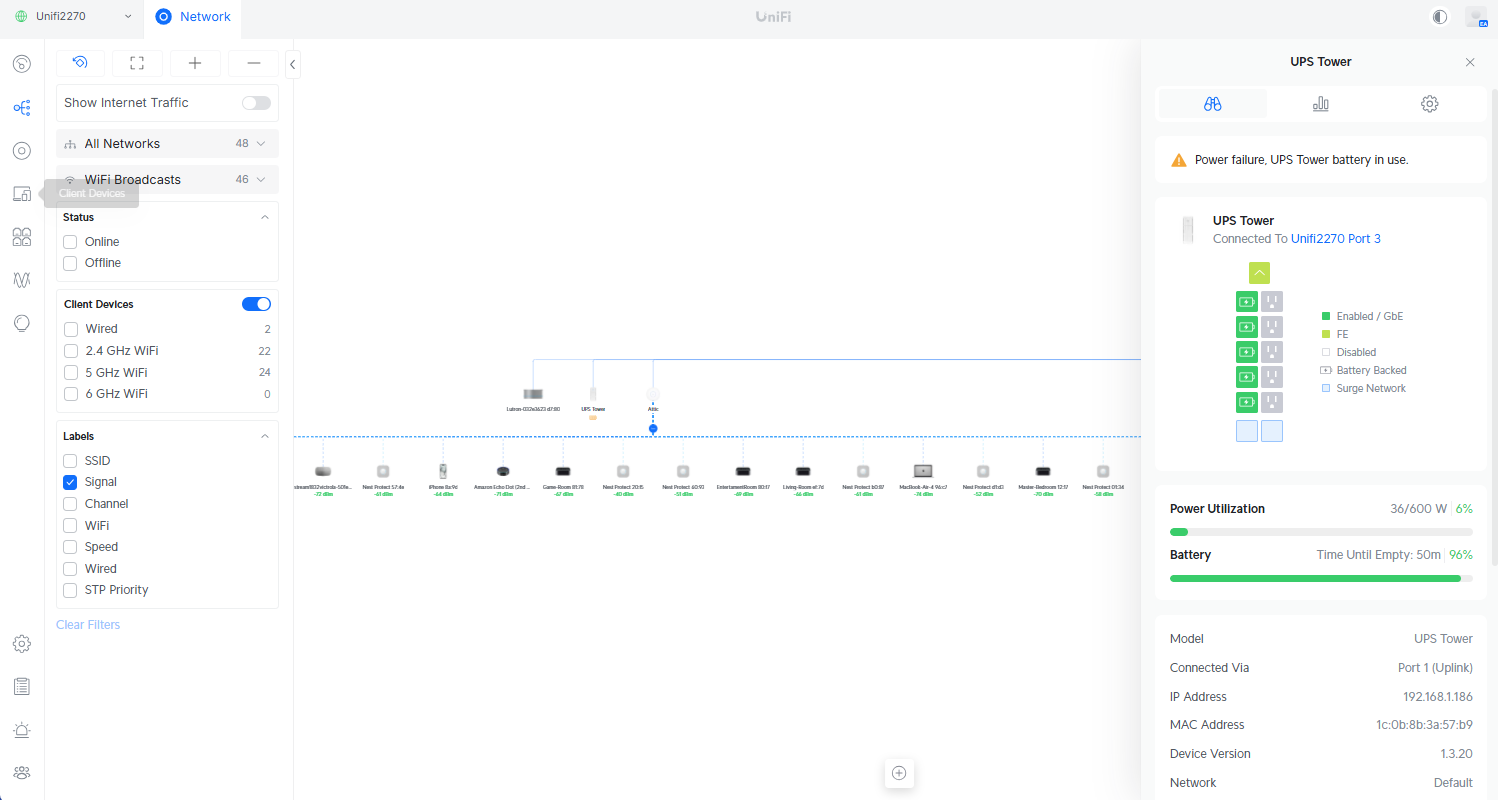
Task: Follow the Unifi2270 Port 3 link
Action: [x=1335, y=239]
